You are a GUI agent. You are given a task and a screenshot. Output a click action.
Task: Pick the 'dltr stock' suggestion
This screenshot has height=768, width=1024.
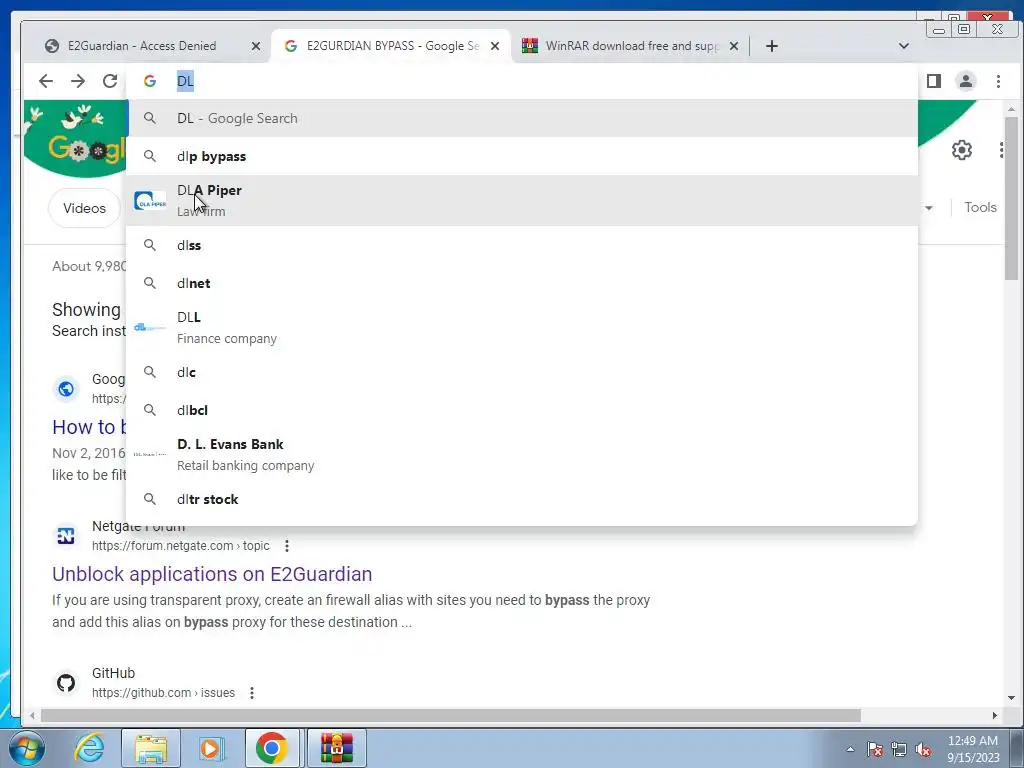tap(522, 499)
